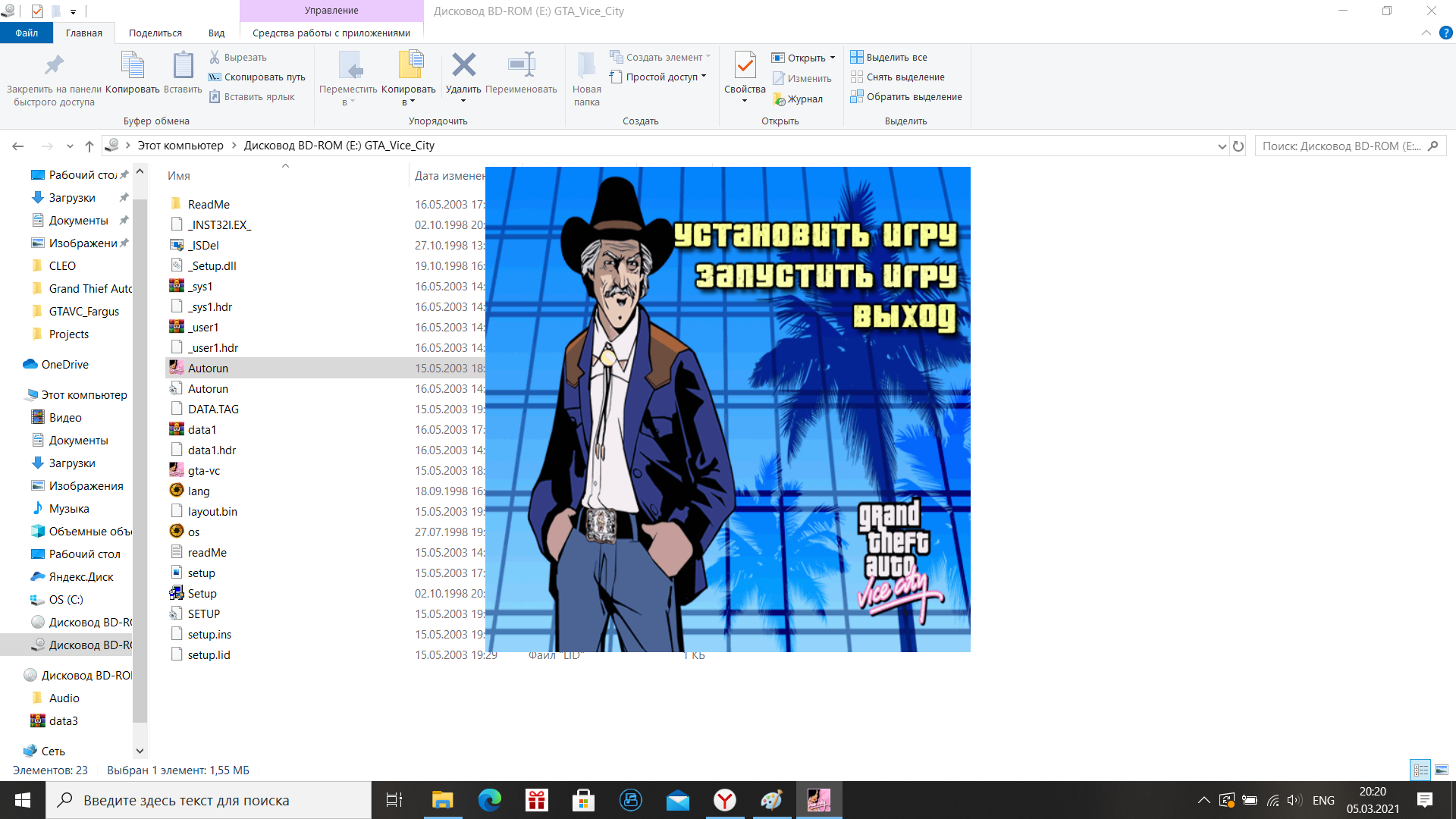Click 'Установить игру' in the autorun window
The width and height of the screenshot is (1456, 819).
815,234
